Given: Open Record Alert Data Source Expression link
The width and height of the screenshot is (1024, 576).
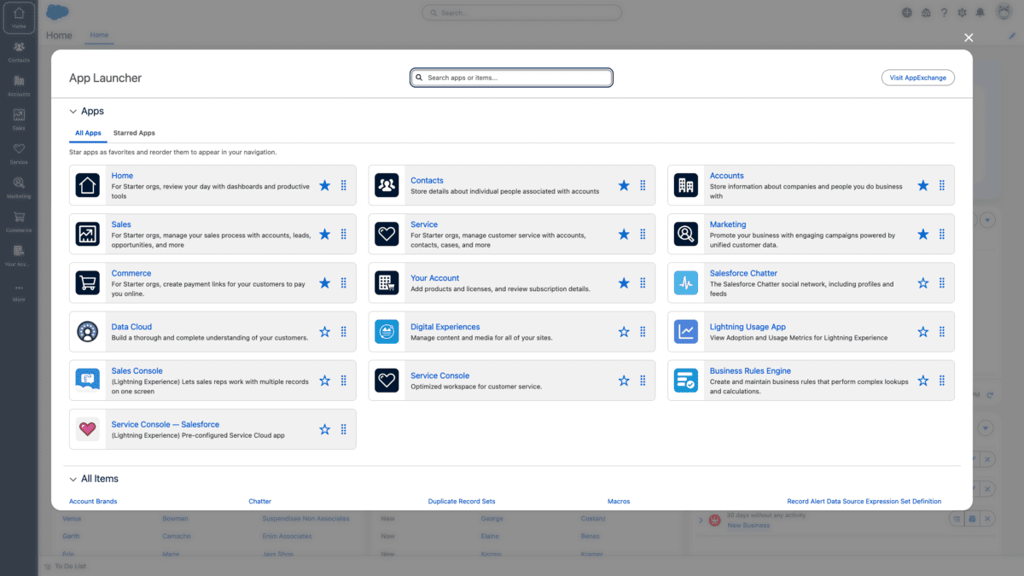Looking at the screenshot, I should (864, 502).
